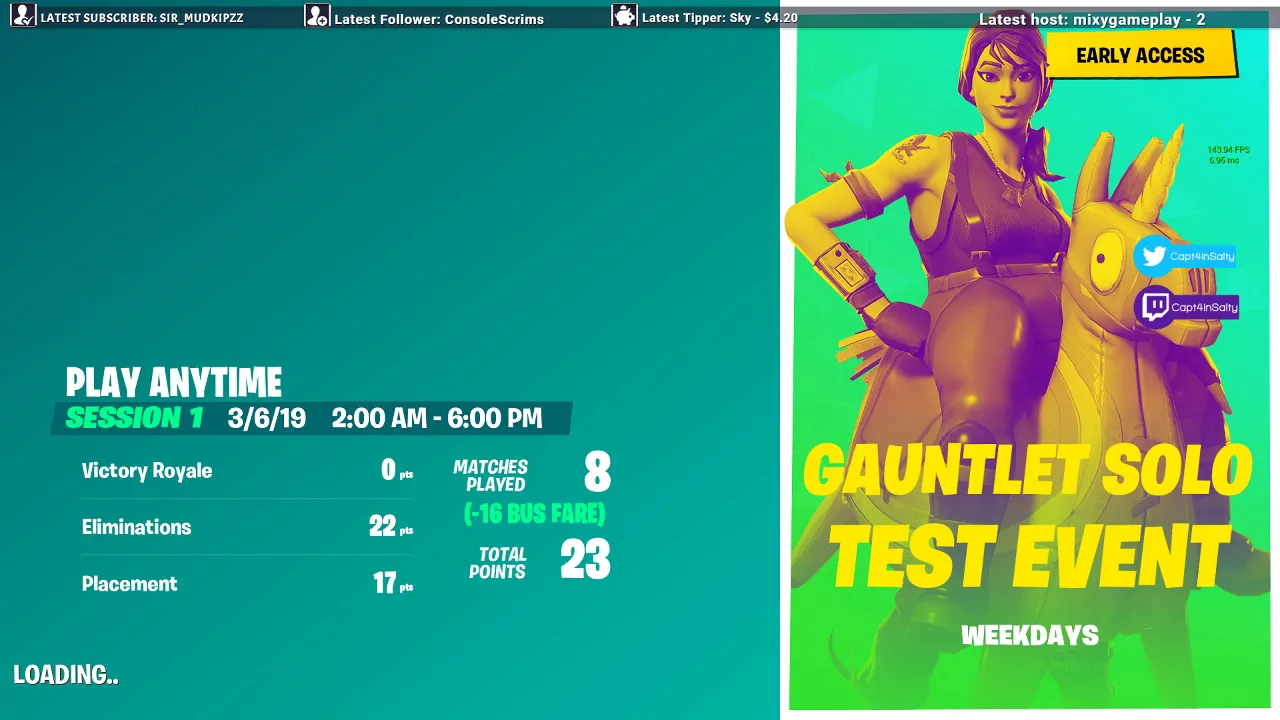Click the 3/6/19 session date

267,418
